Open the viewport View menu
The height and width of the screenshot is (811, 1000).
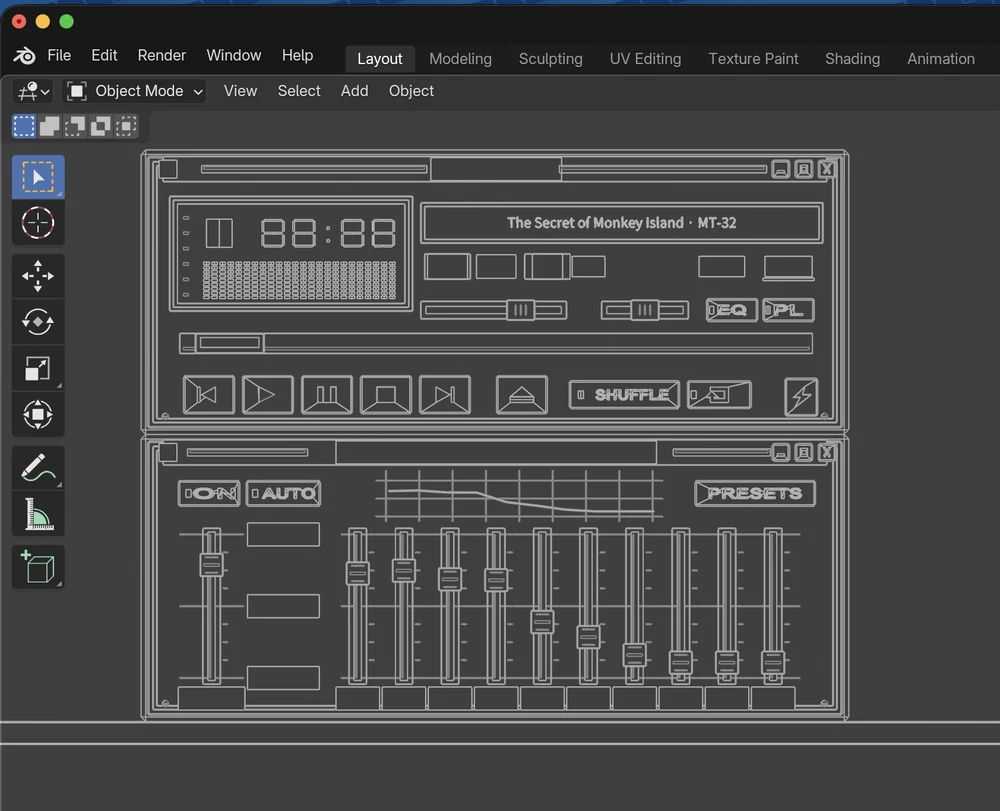click(240, 91)
